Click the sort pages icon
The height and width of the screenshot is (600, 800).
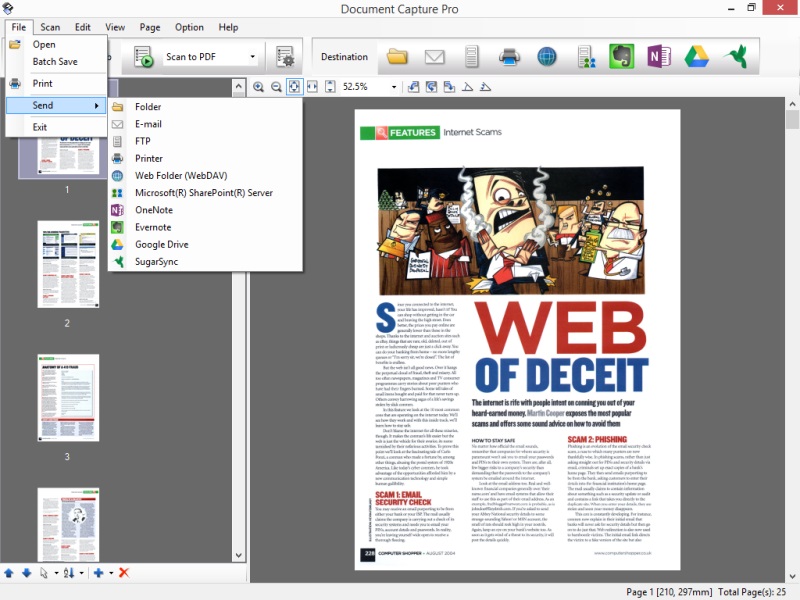coord(69,573)
